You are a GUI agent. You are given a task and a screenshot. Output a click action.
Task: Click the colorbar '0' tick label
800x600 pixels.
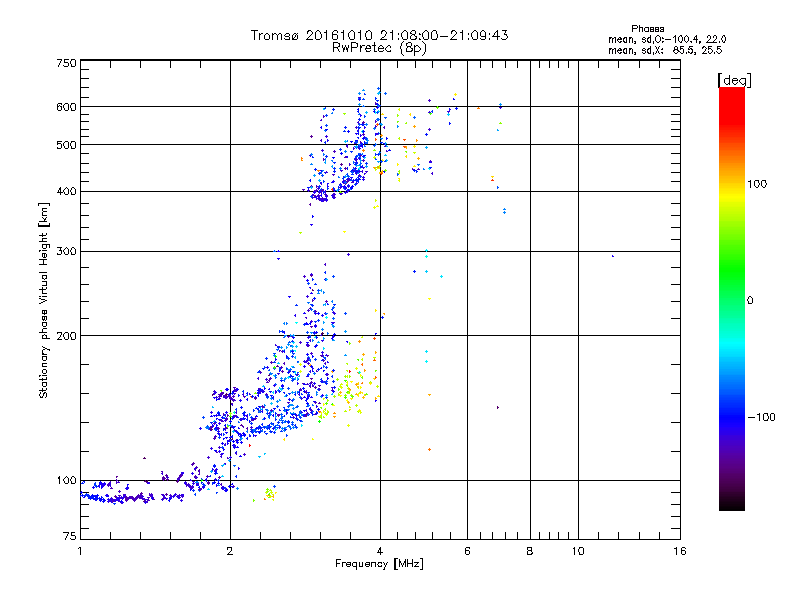coord(749,301)
